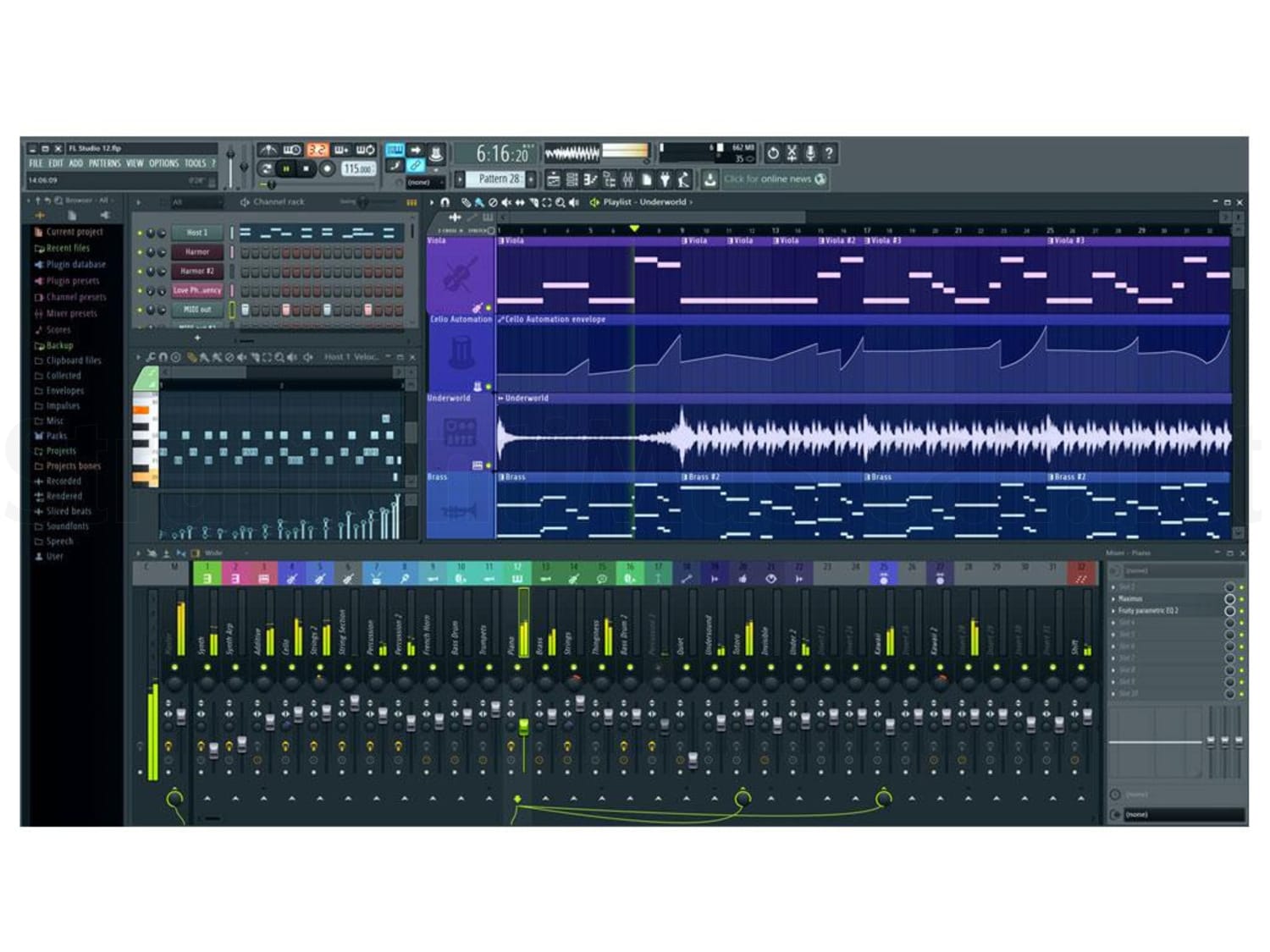Select the Harmor channel button
The image size is (1270, 952).
pos(197,252)
